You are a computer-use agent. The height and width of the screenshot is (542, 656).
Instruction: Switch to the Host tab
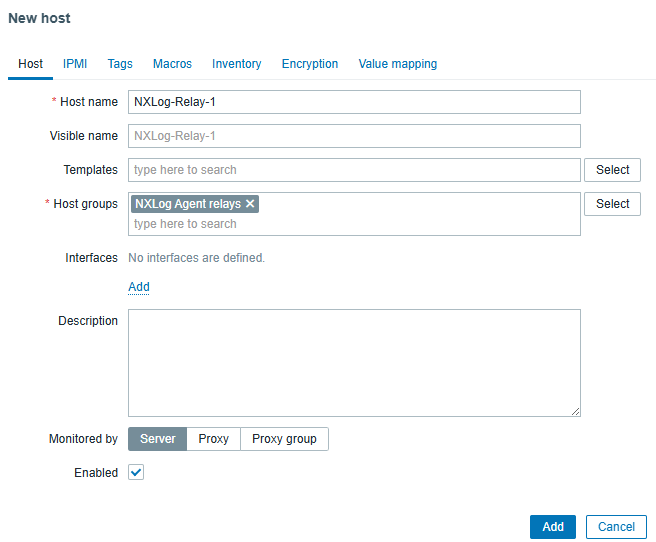click(31, 64)
